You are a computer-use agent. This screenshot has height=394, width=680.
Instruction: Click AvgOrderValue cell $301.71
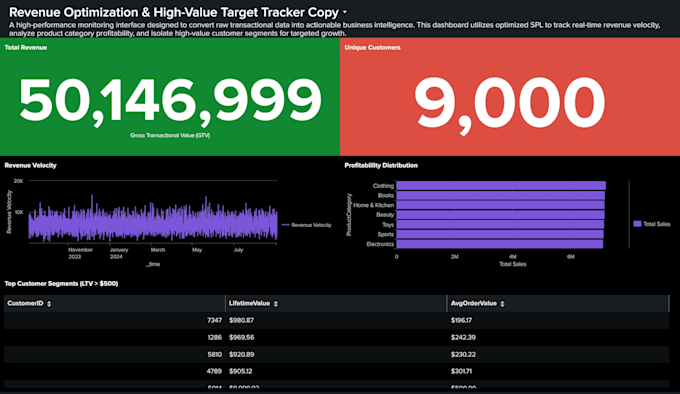(461, 371)
